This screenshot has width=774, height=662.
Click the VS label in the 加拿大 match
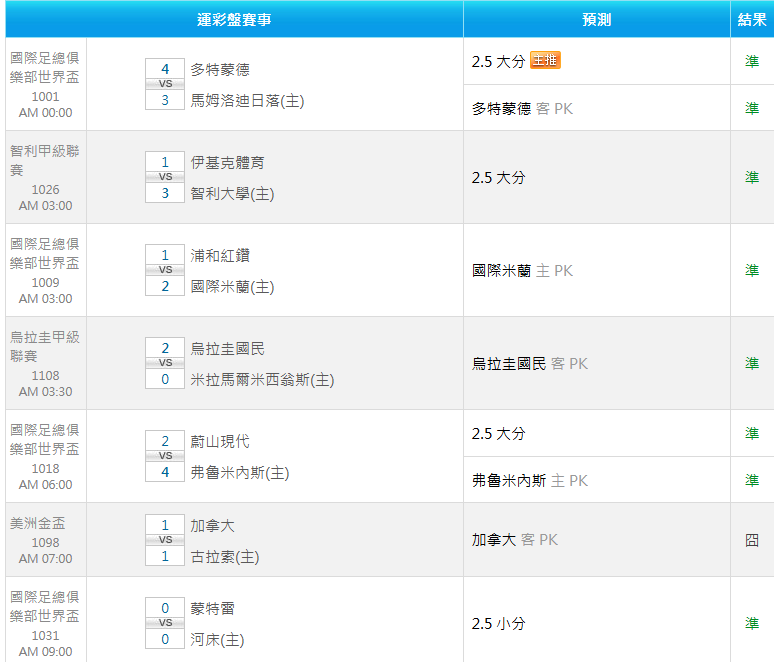pos(165,540)
